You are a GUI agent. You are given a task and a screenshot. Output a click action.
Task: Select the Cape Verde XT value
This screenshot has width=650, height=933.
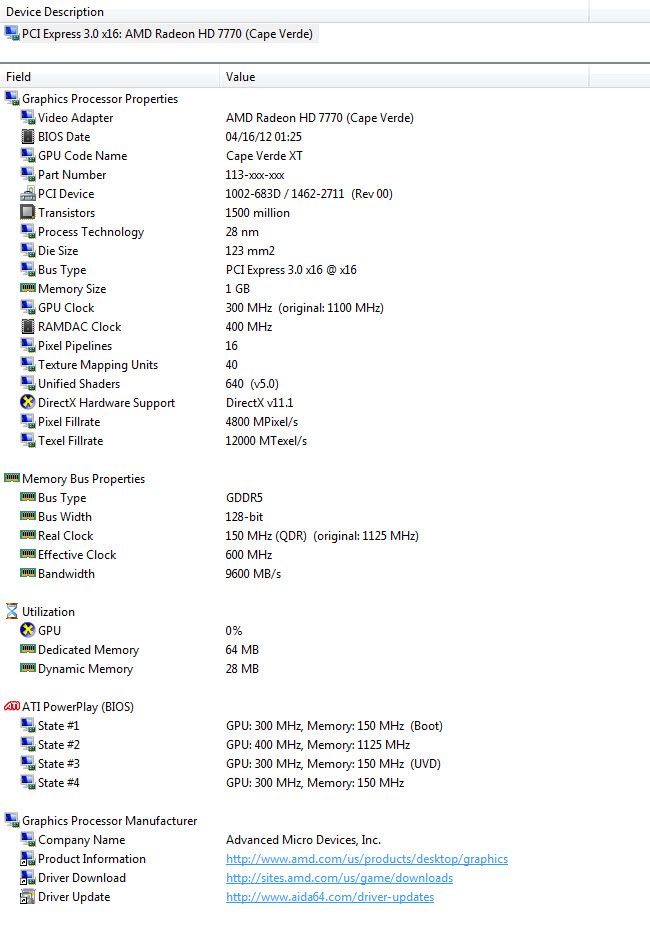click(264, 156)
